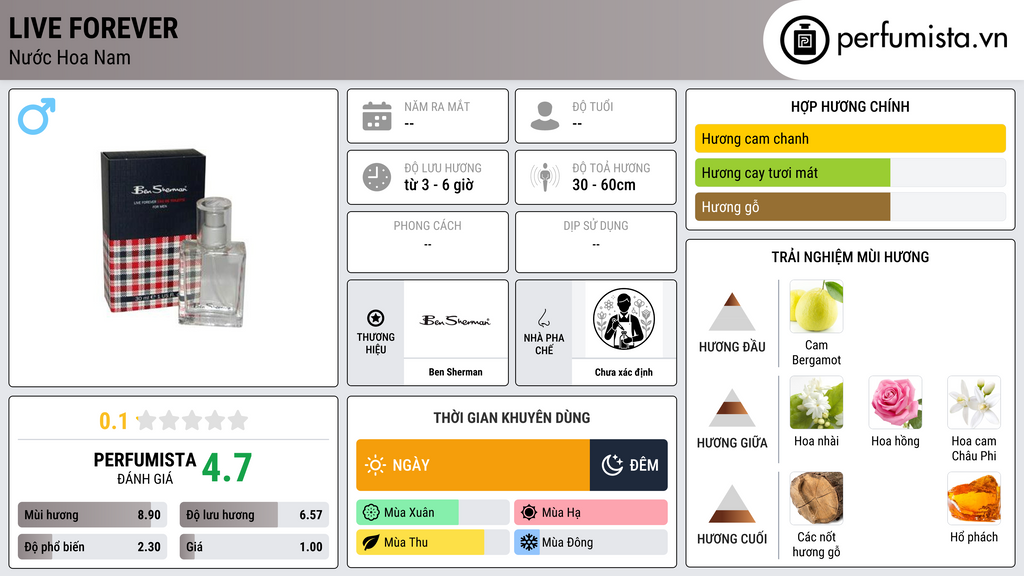Click the Hương đầu pyramid icon

point(732,312)
